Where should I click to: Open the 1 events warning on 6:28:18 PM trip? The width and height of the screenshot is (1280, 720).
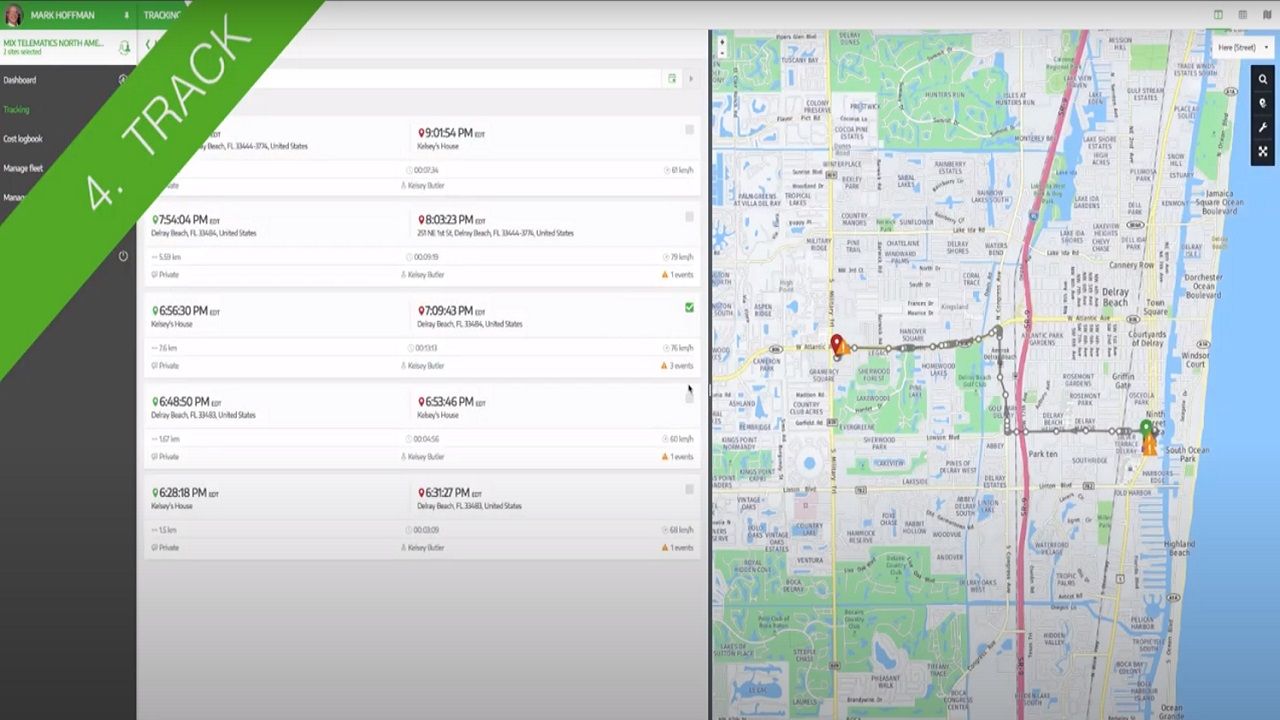pyautogui.click(x=677, y=548)
